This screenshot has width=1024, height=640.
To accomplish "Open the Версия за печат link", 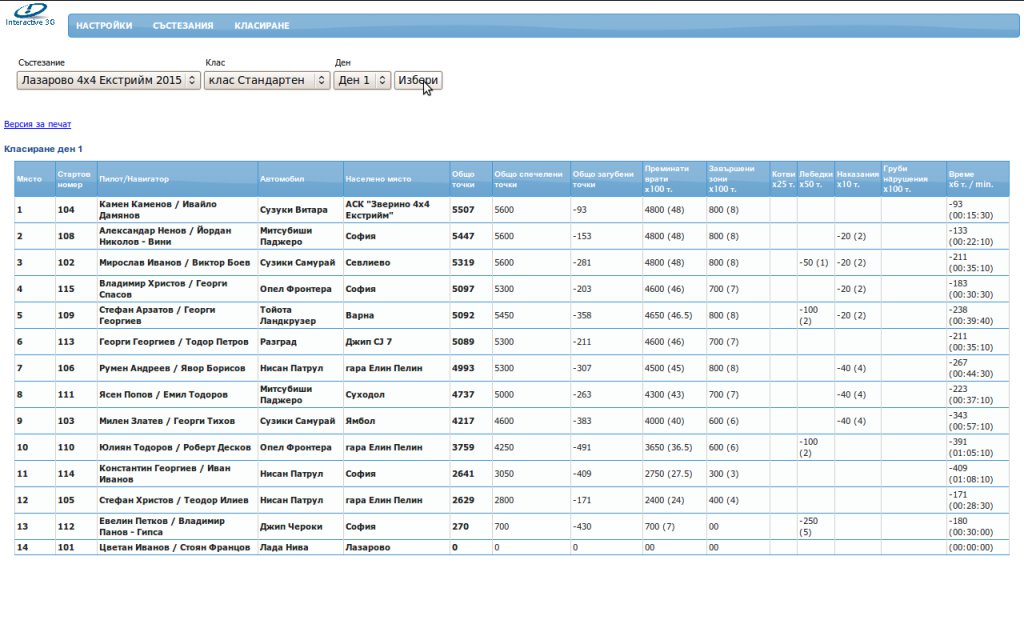I will (x=38, y=125).
